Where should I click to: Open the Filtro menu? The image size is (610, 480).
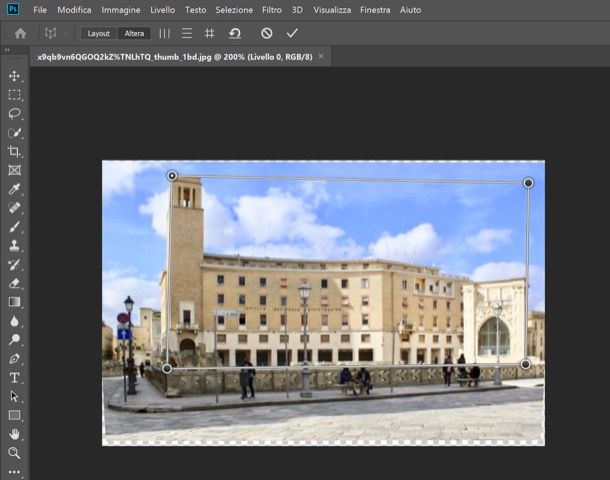272,10
